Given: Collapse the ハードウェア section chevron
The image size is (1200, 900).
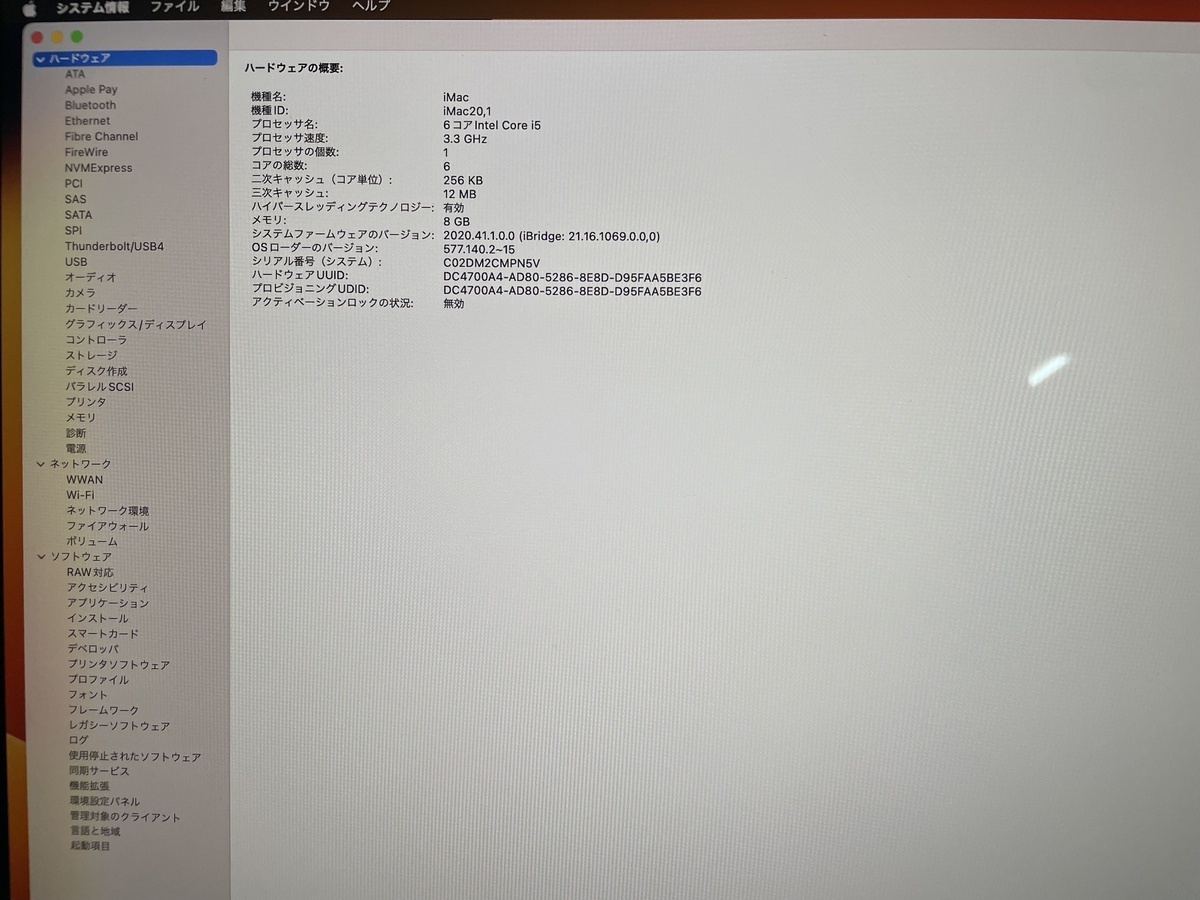Looking at the screenshot, I should (x=40, y=59).
